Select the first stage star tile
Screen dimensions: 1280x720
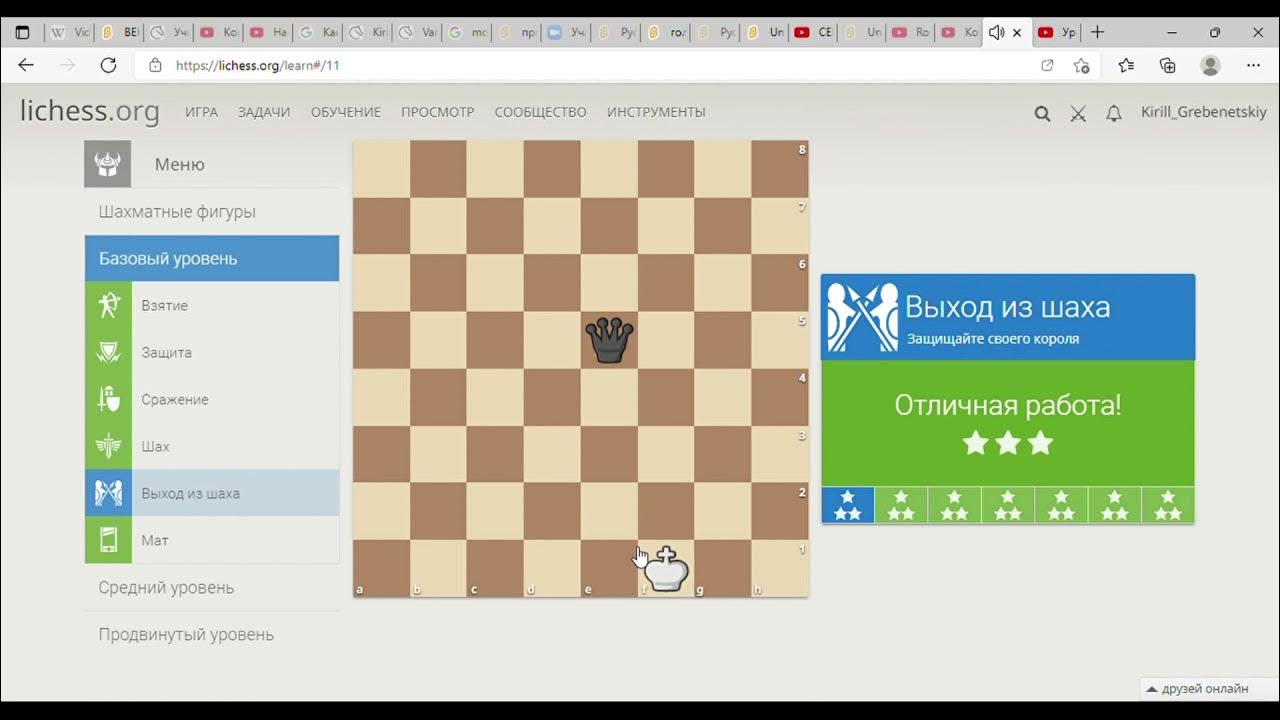848,505
